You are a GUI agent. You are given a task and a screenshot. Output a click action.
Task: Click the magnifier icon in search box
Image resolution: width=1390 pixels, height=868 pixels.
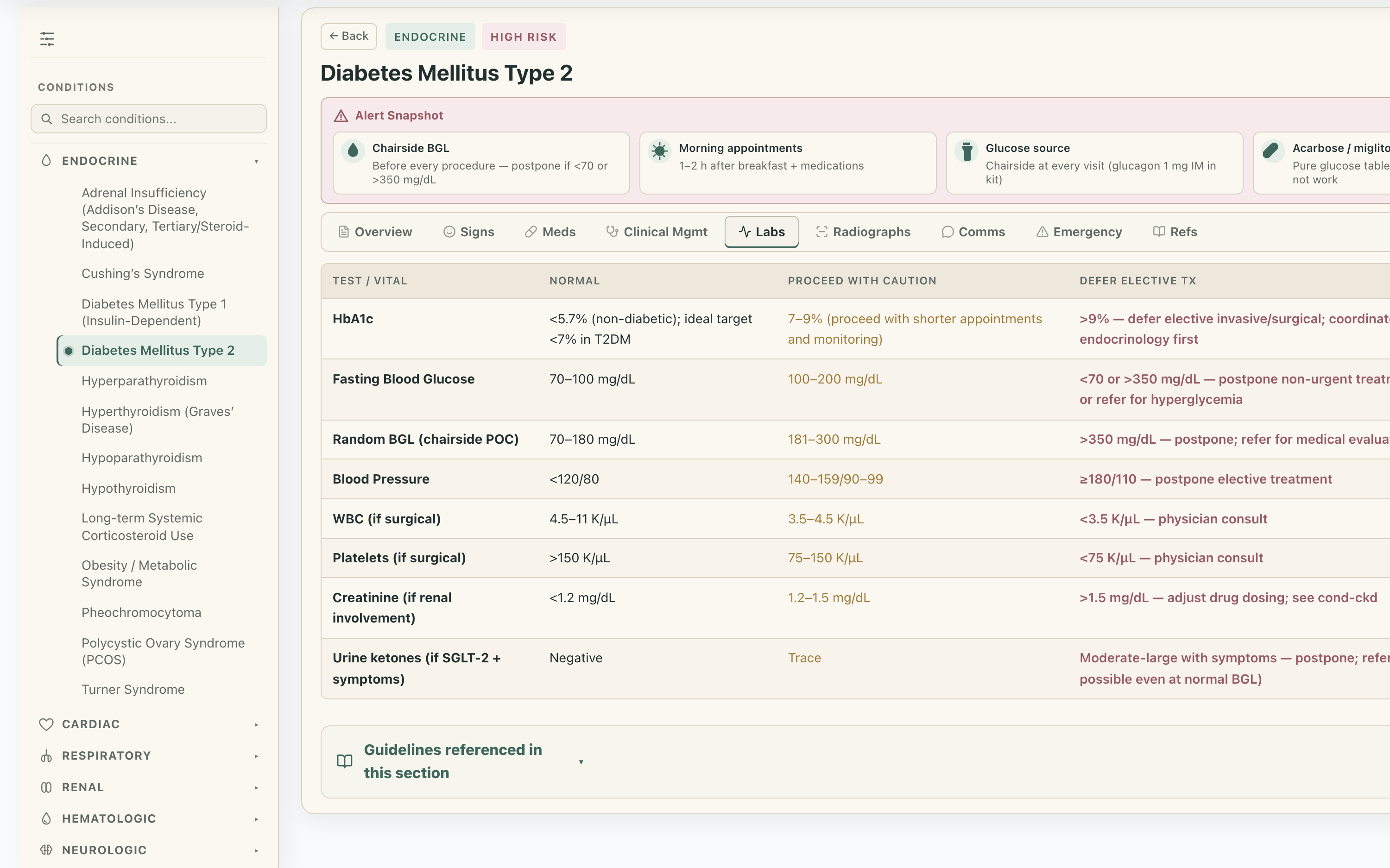pos(47,119)
